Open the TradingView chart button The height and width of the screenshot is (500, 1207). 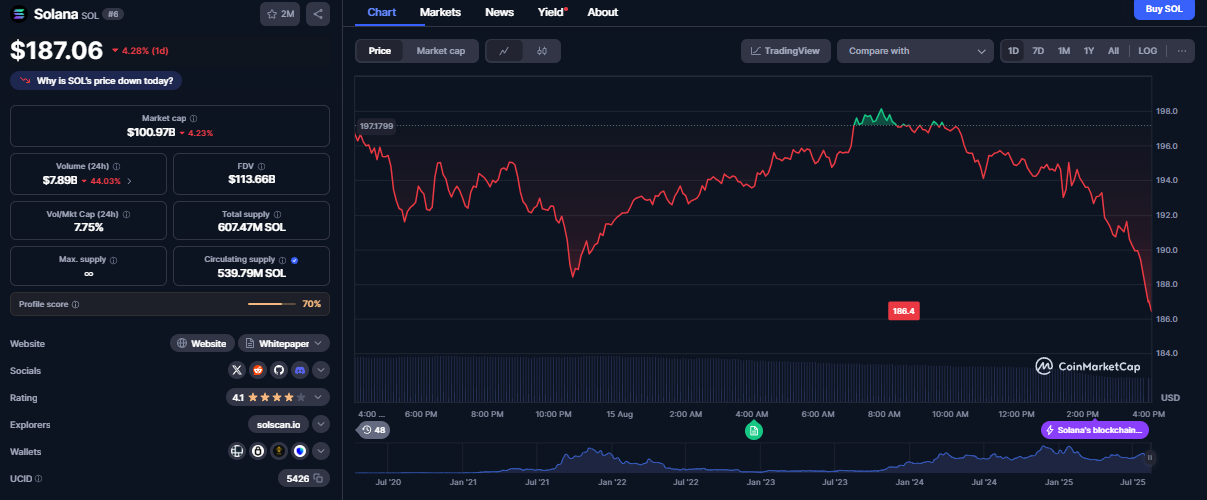click(x=786, y=51)
